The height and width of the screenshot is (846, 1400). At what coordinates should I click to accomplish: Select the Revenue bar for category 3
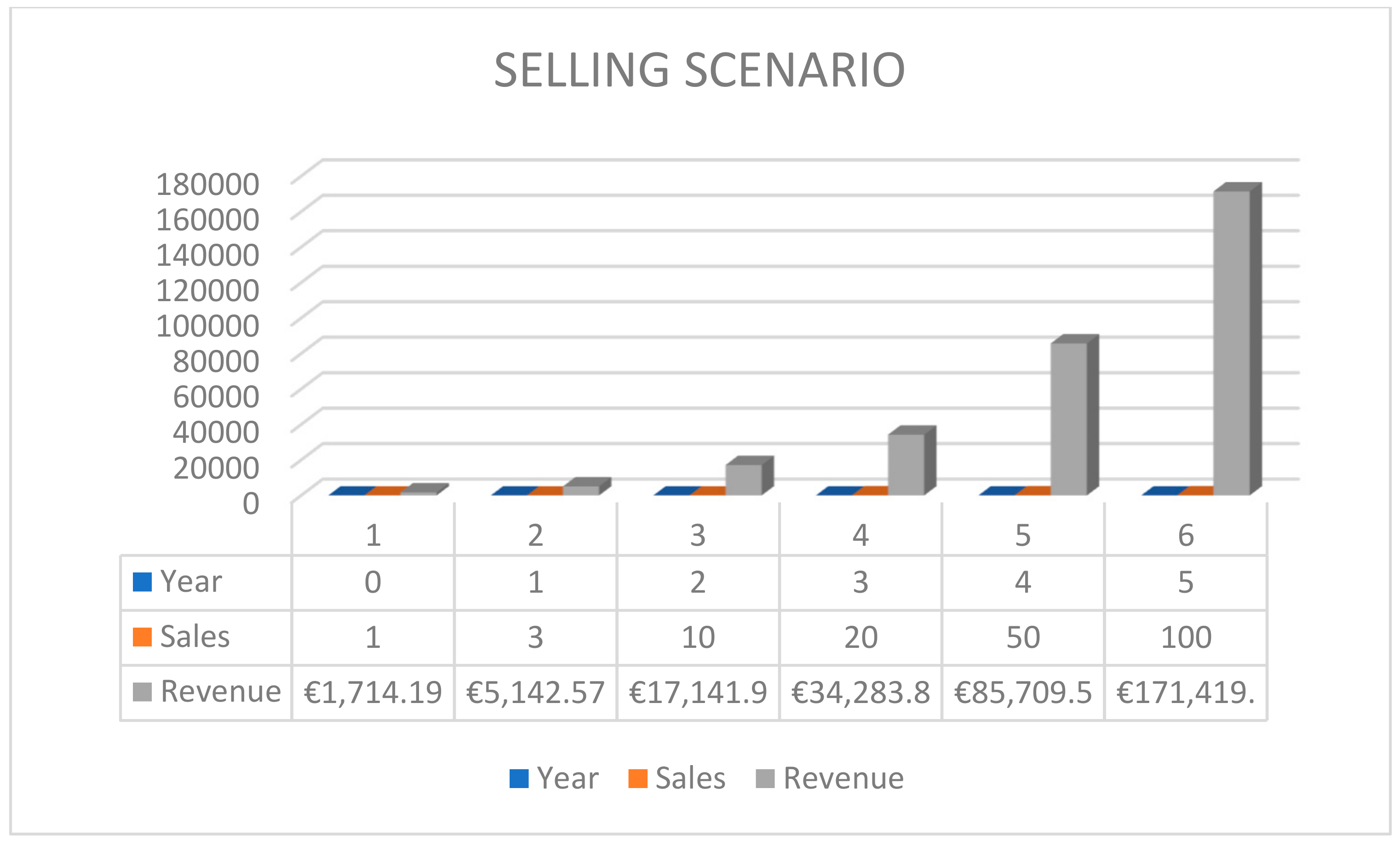tap(744, 480)
